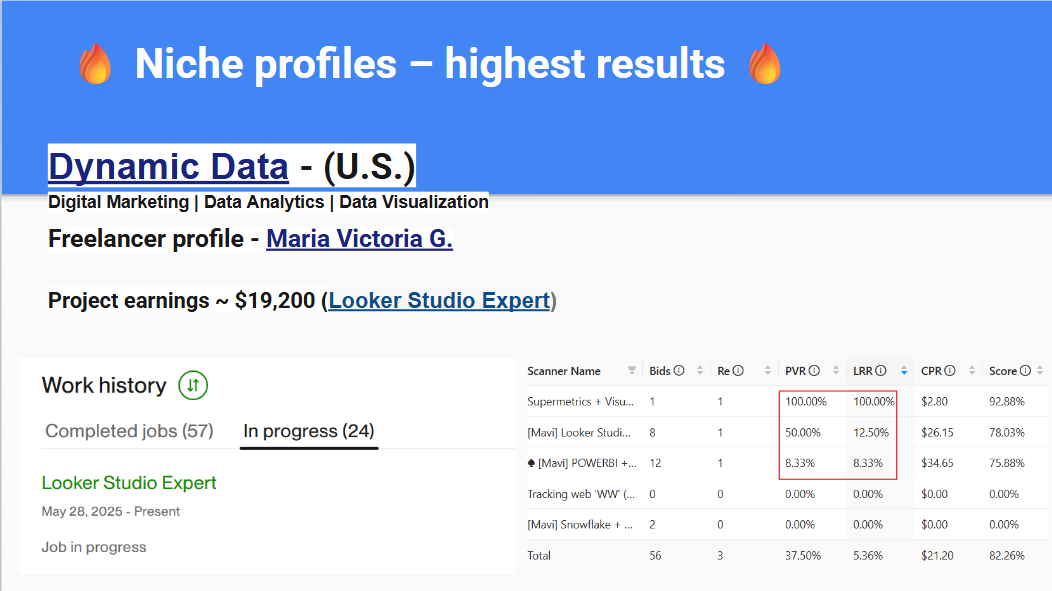Viewport: 1052px width, 591px height.
Task: Switch to the Completed jobs (57) tab
Action: point(129,431)
